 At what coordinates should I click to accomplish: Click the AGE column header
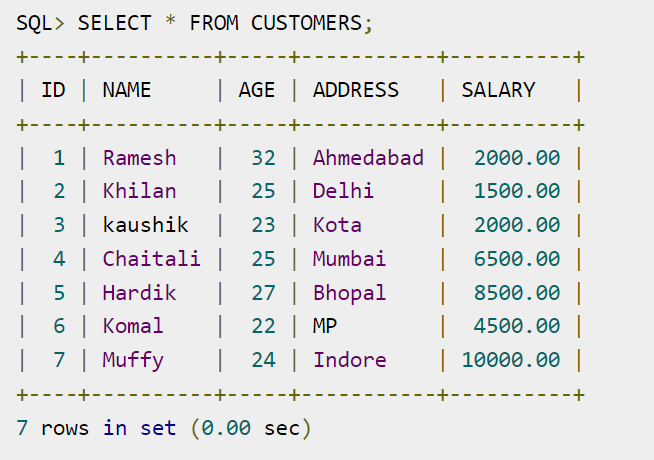(257, 90)
